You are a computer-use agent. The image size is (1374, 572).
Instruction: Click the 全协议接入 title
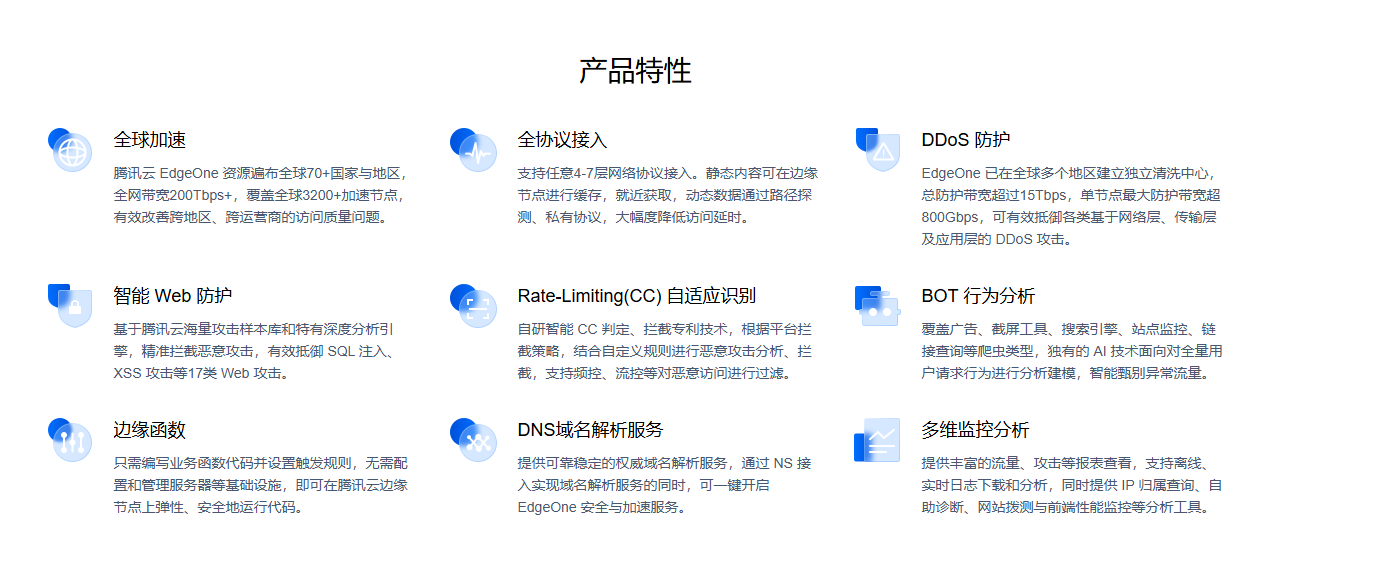(563, 140)
